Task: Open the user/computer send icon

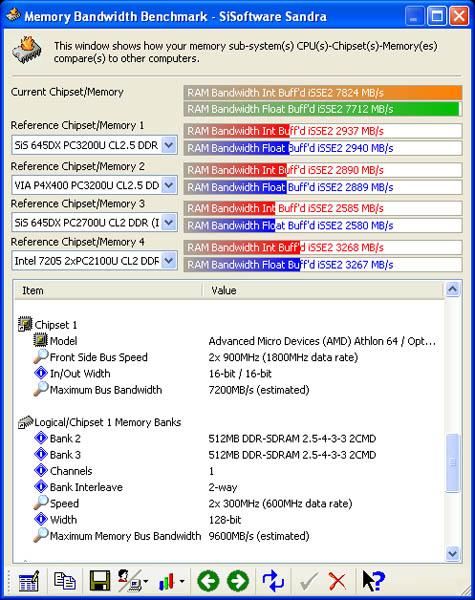Action: point(132,581)
